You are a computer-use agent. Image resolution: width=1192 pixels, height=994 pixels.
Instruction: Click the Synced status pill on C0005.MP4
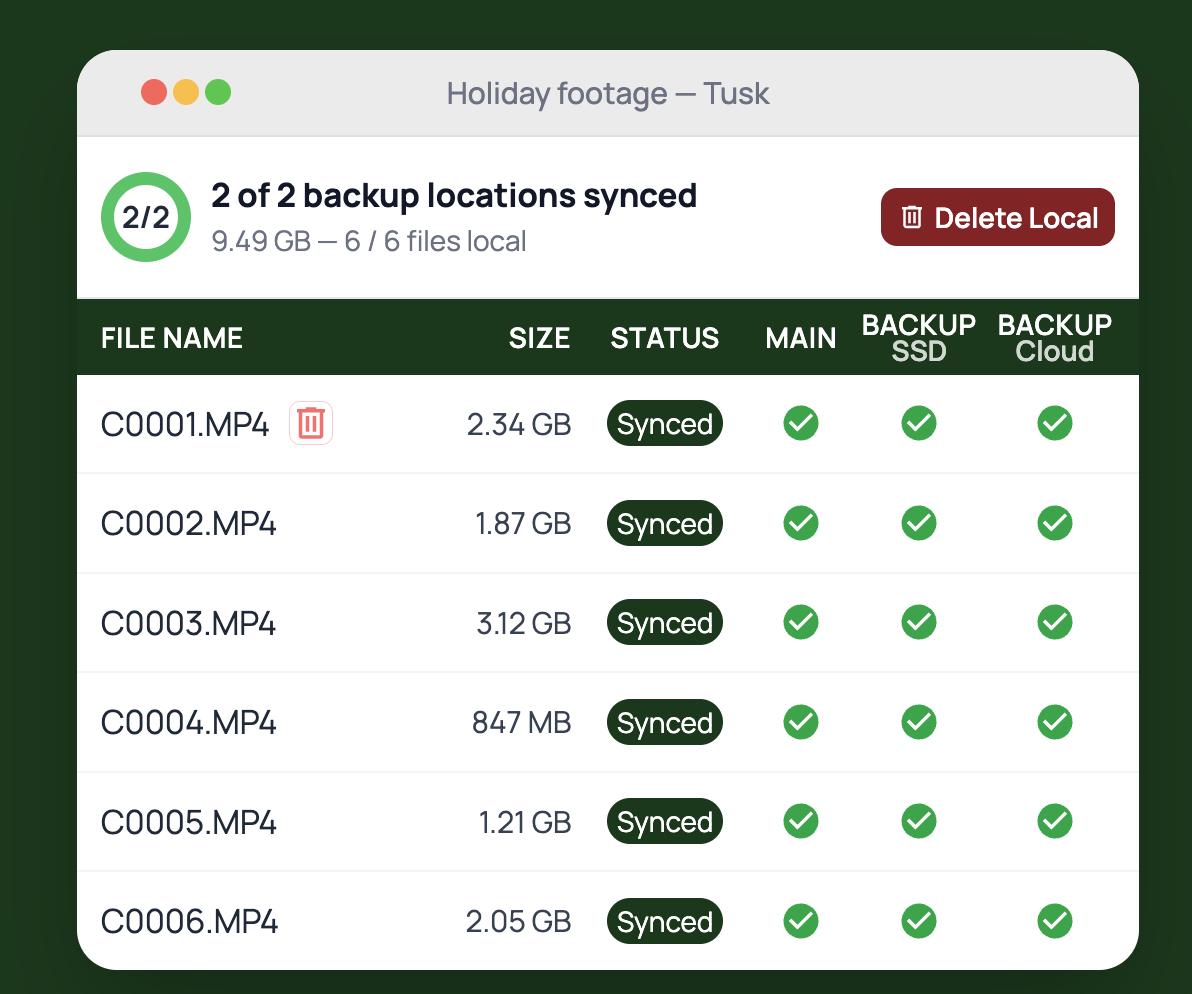pyautogui.click(x=664, y=821)
